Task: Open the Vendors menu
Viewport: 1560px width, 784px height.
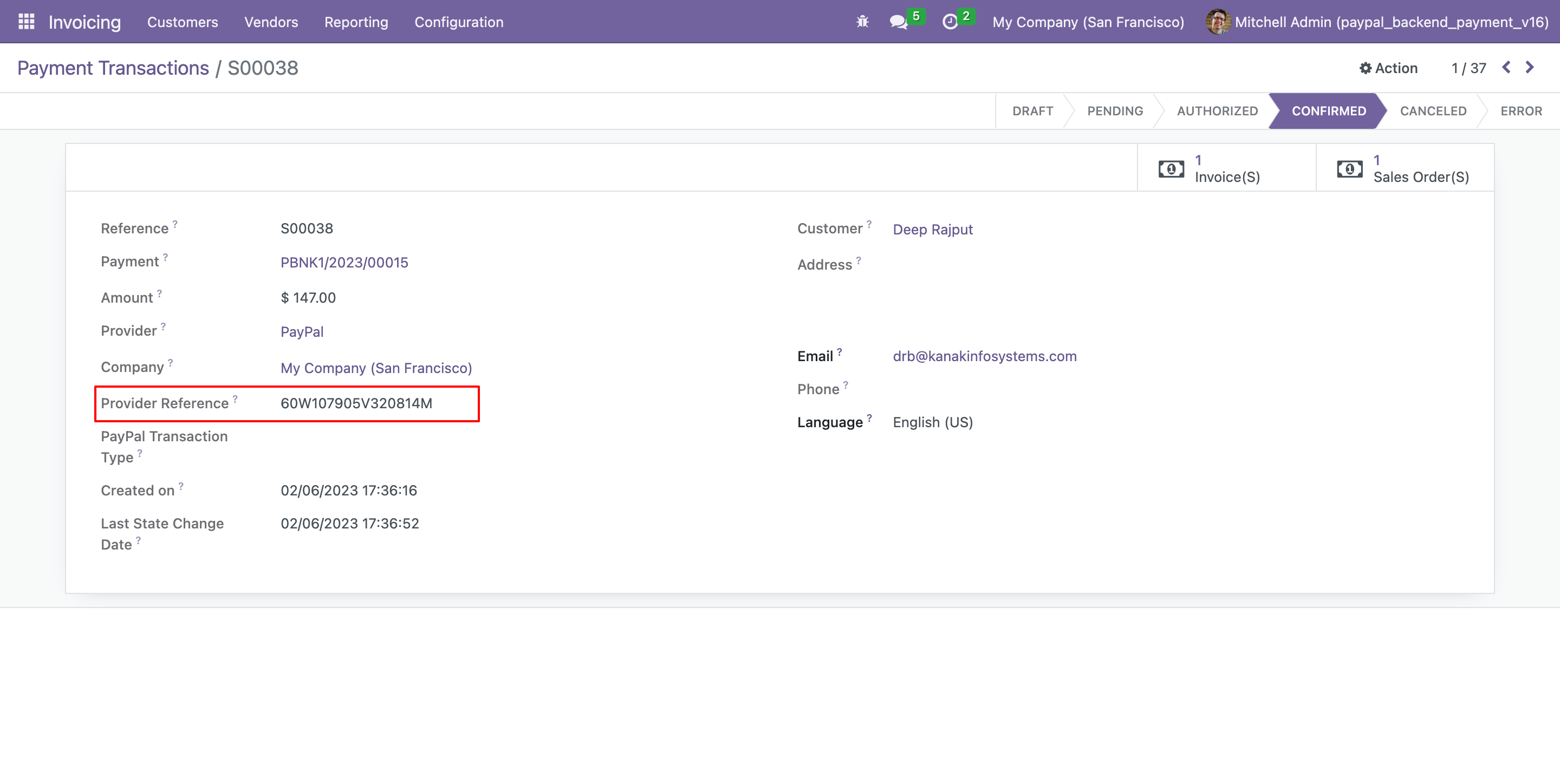Action: (271, 22)
